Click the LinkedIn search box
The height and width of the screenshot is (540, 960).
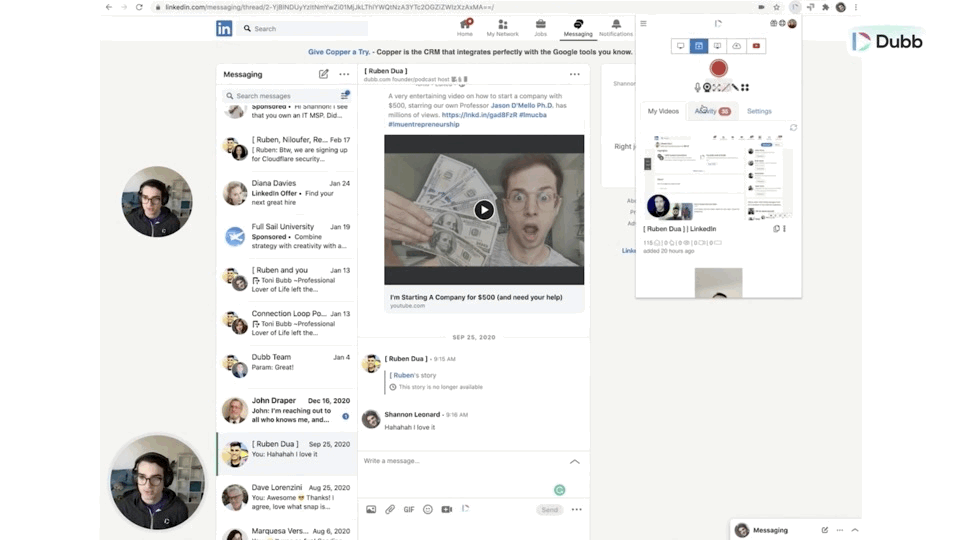coord(304,29)
